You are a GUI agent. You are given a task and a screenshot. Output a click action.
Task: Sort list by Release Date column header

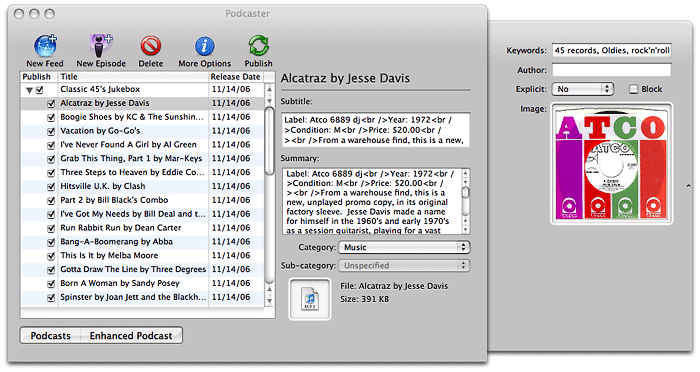[236, 77]
